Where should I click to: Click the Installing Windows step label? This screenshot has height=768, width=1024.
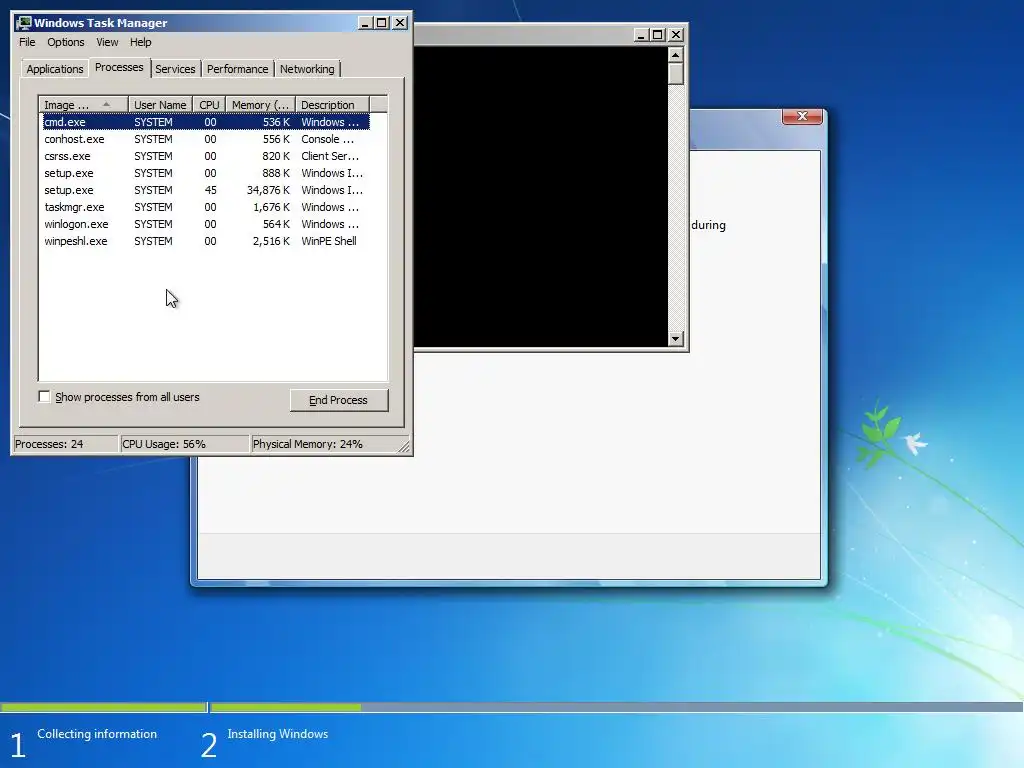click(x=278, y=734)
